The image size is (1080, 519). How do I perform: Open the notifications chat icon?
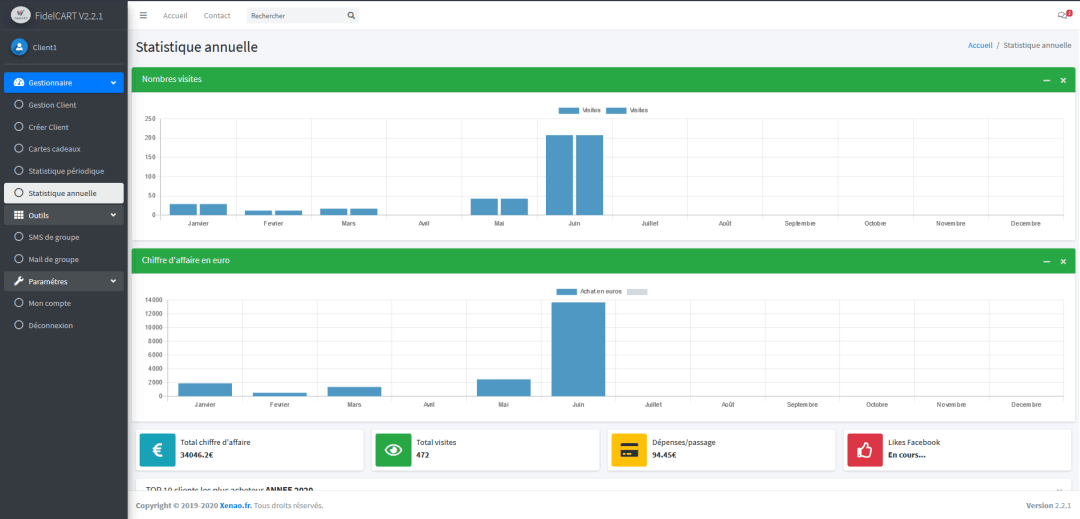(1062, 15)
